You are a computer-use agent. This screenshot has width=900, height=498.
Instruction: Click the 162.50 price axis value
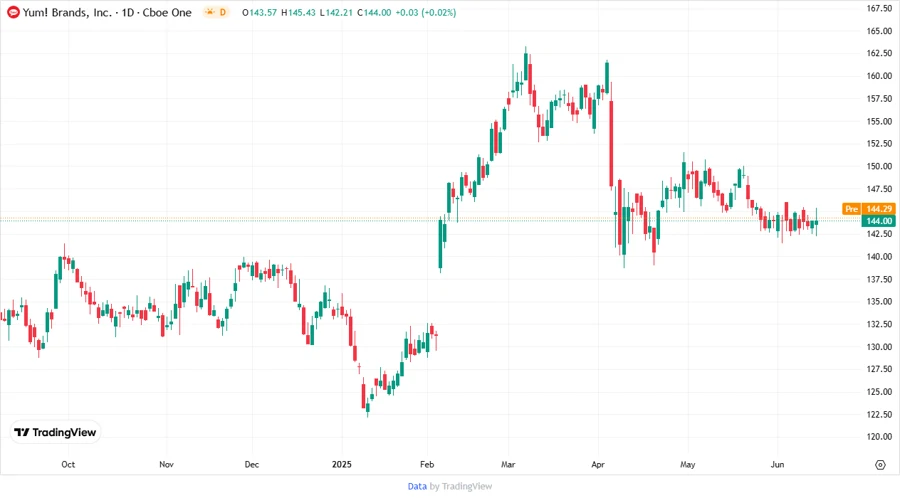879,53
